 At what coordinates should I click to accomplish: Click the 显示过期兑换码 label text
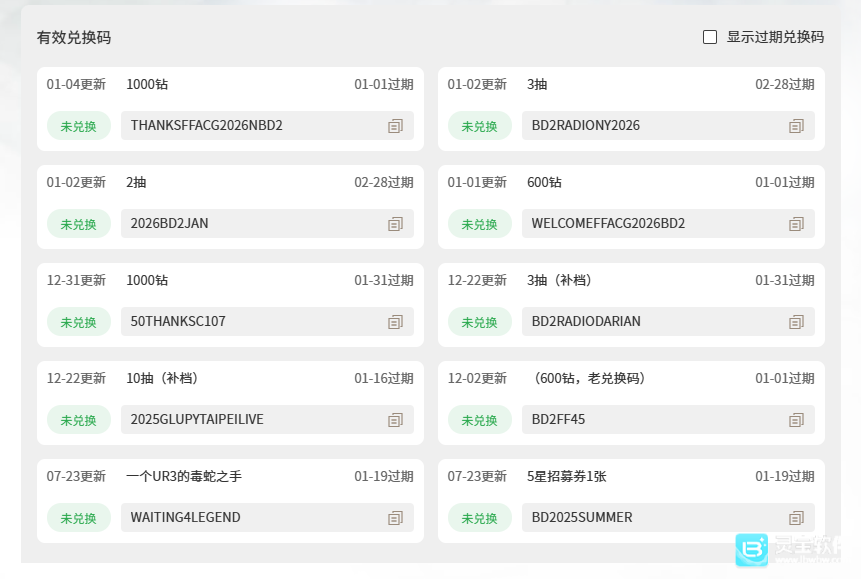coord(775,37)
